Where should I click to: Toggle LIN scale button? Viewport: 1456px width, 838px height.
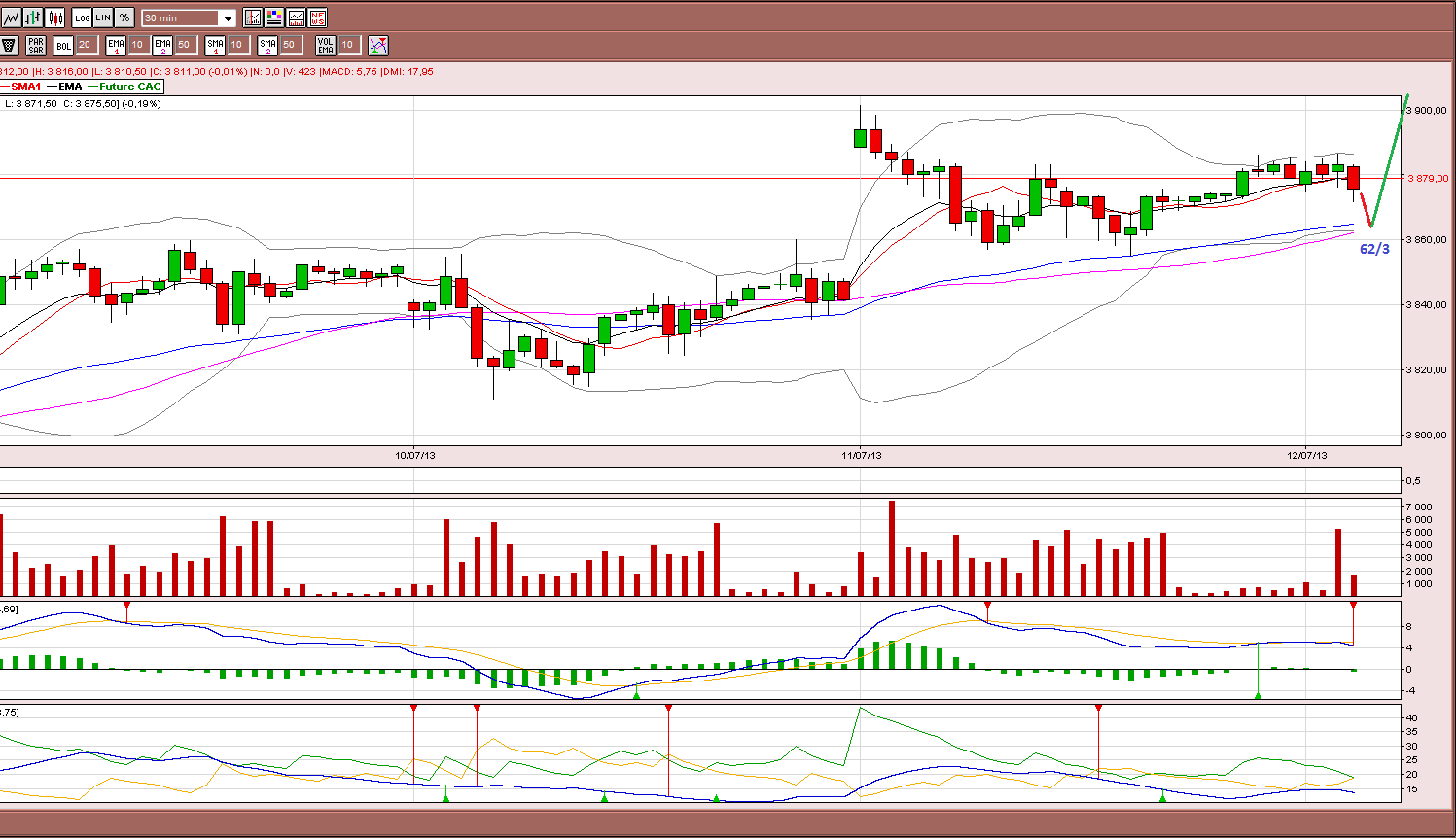103,17
